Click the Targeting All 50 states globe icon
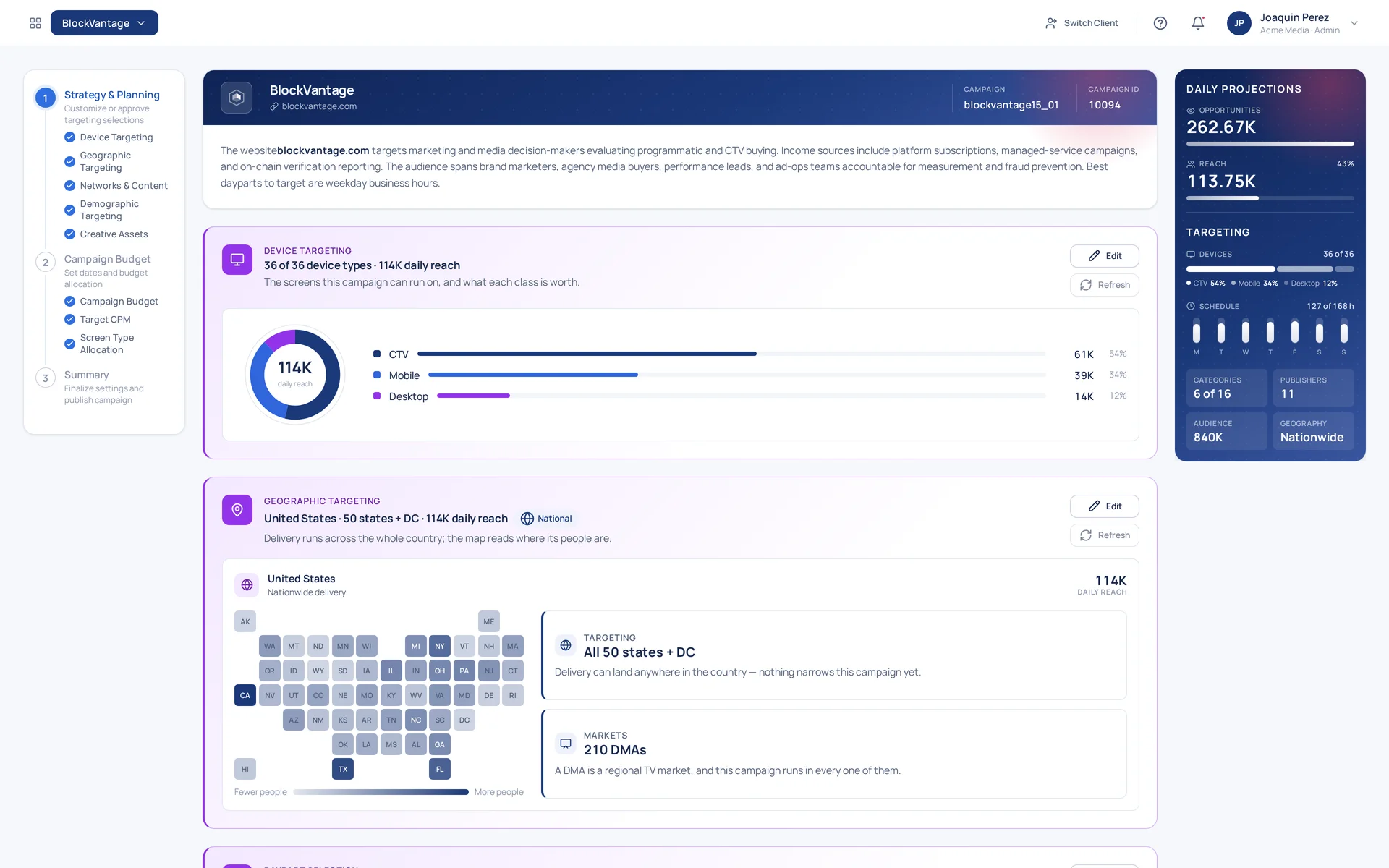1389x868 pixels. [566, 645]
